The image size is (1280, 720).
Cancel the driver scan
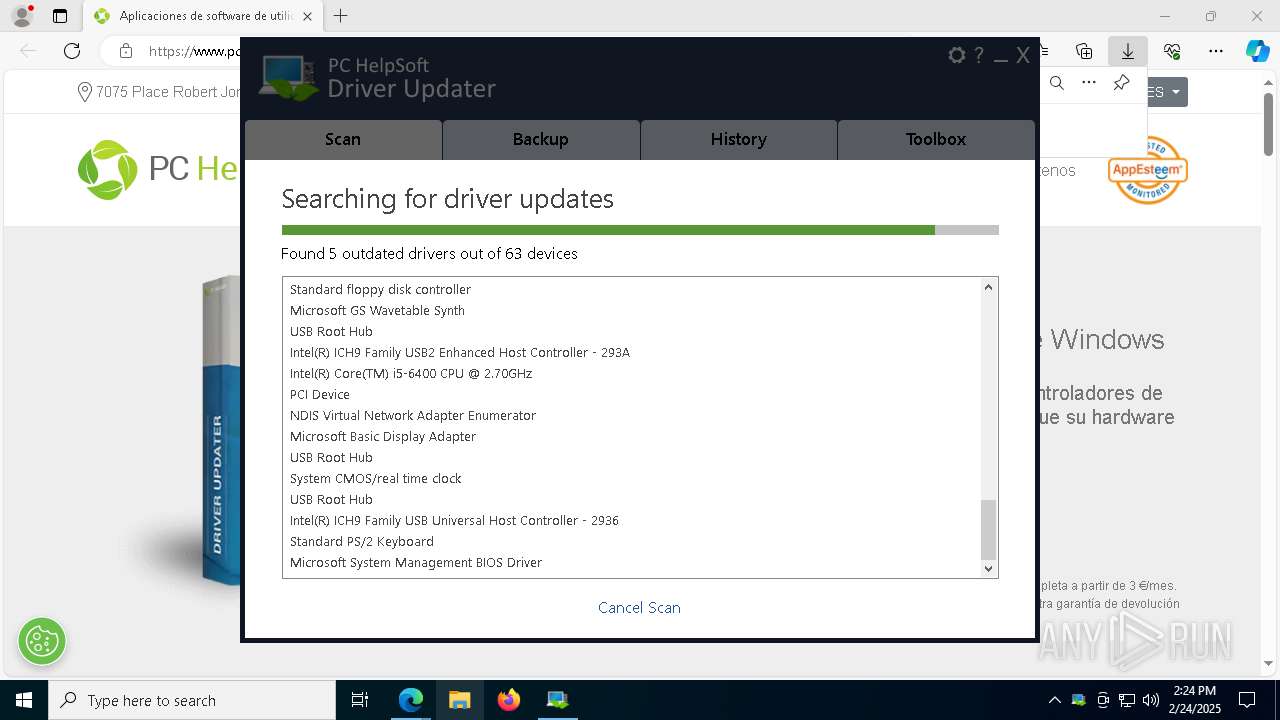click(x=639, y=607)
